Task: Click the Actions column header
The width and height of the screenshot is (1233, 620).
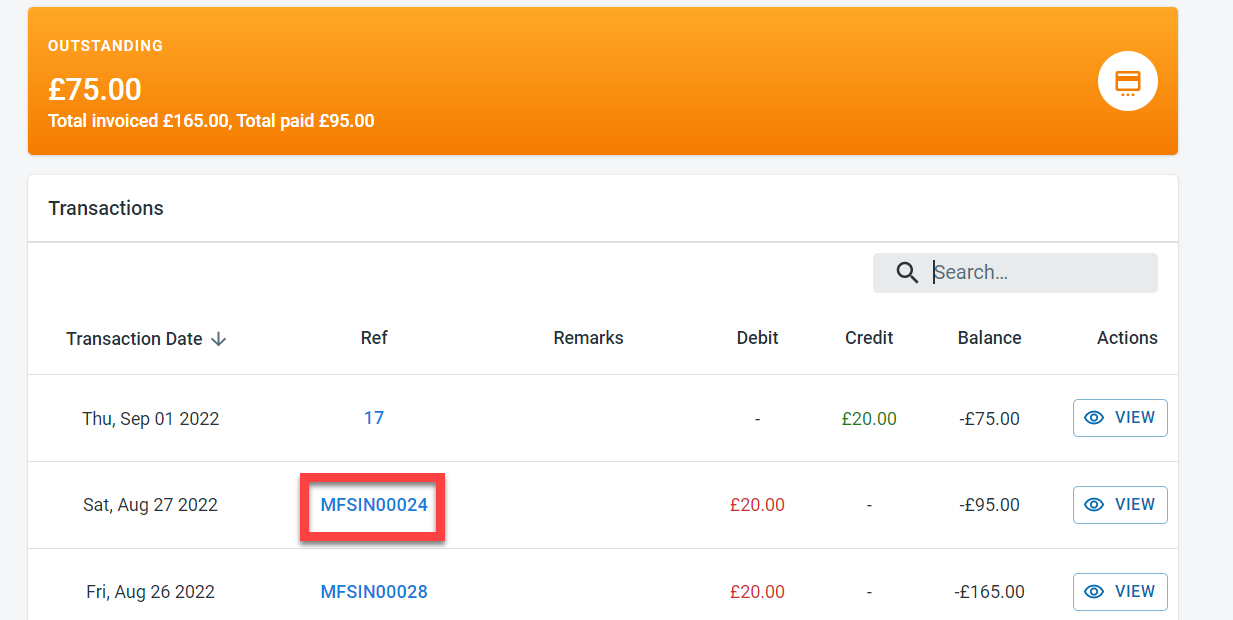Action: pyautogui.click(x=1127, y=338)
